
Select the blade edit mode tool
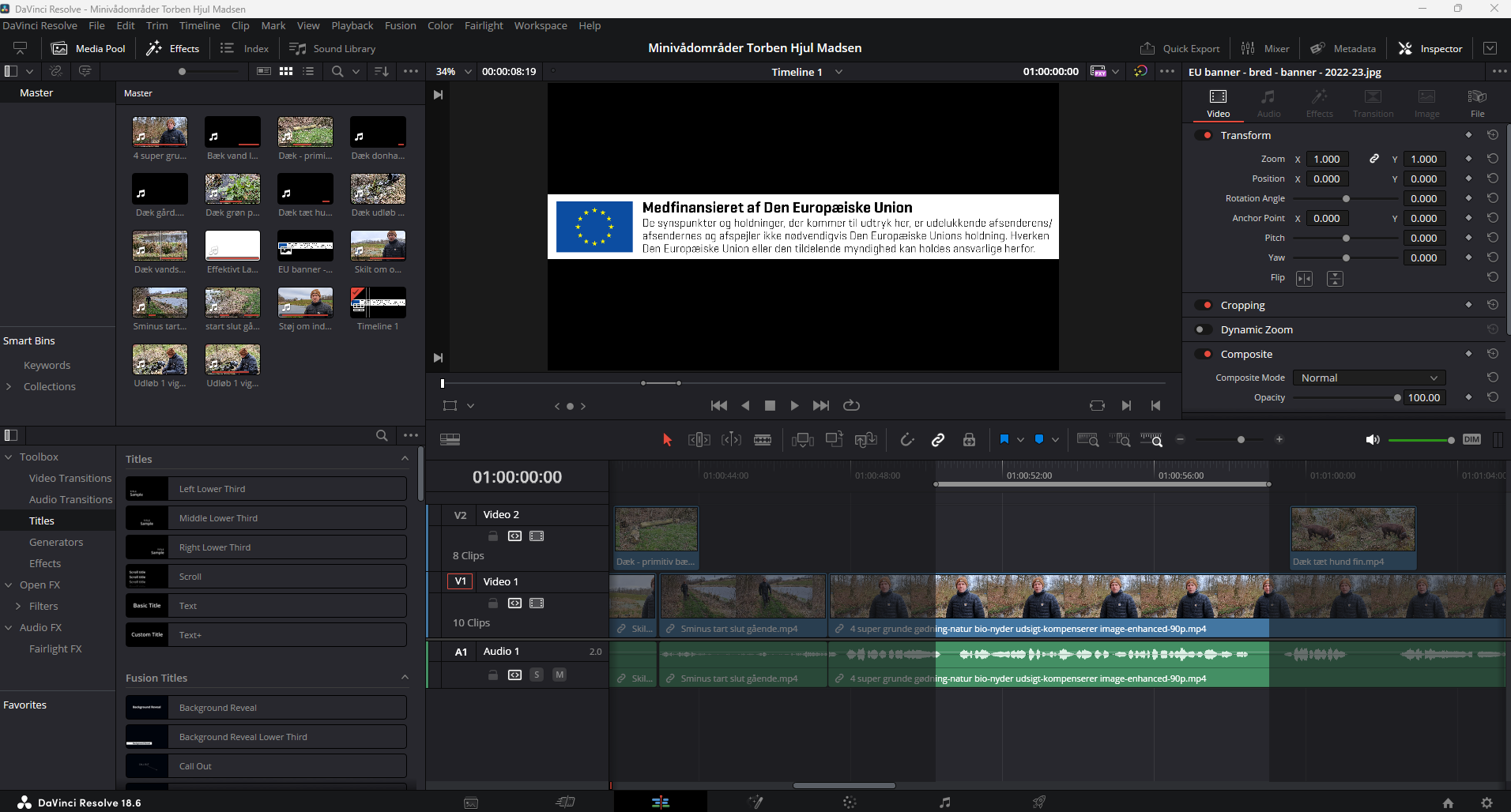click(763, 440)
